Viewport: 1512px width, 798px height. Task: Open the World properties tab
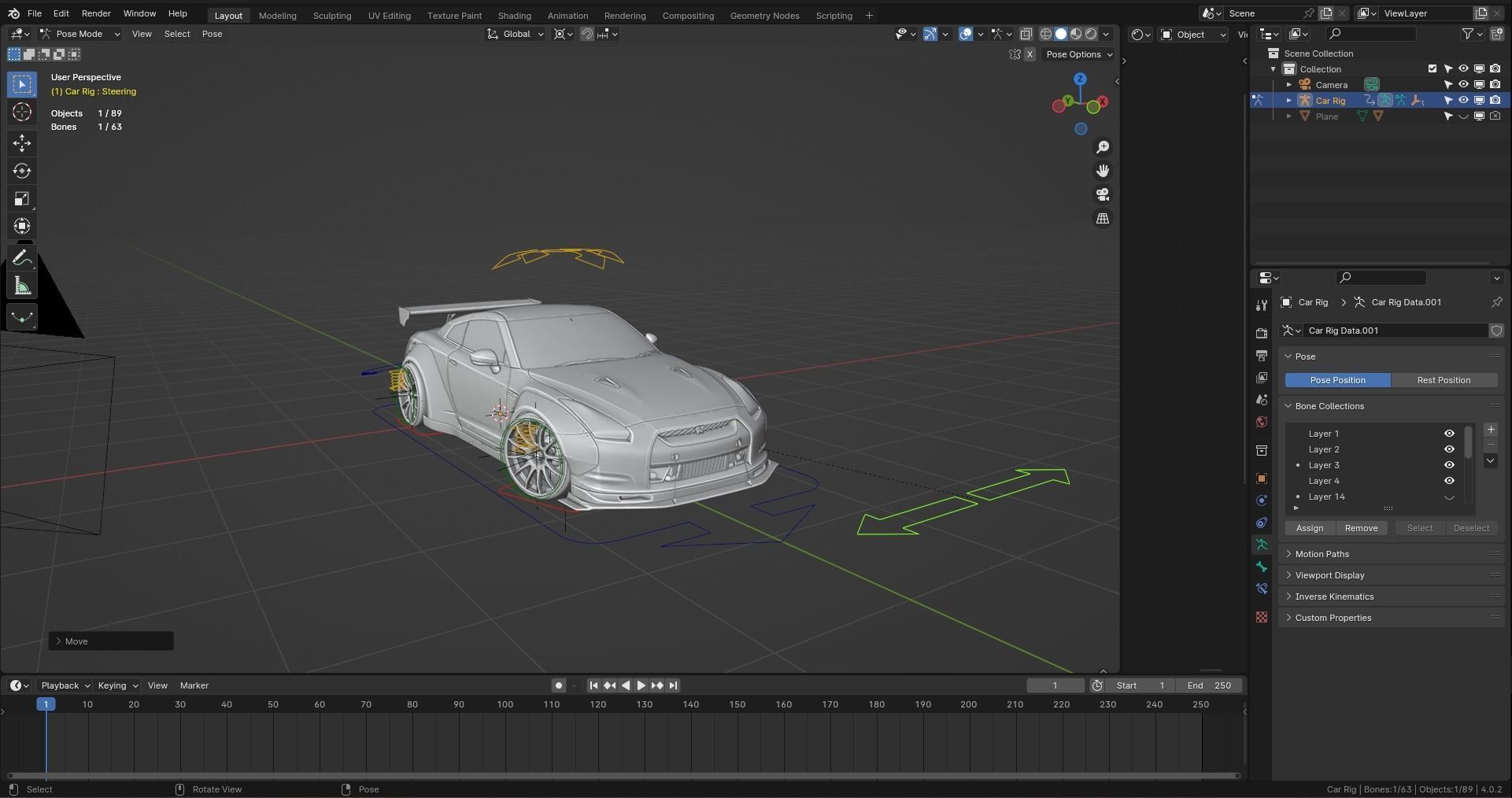1262,422
